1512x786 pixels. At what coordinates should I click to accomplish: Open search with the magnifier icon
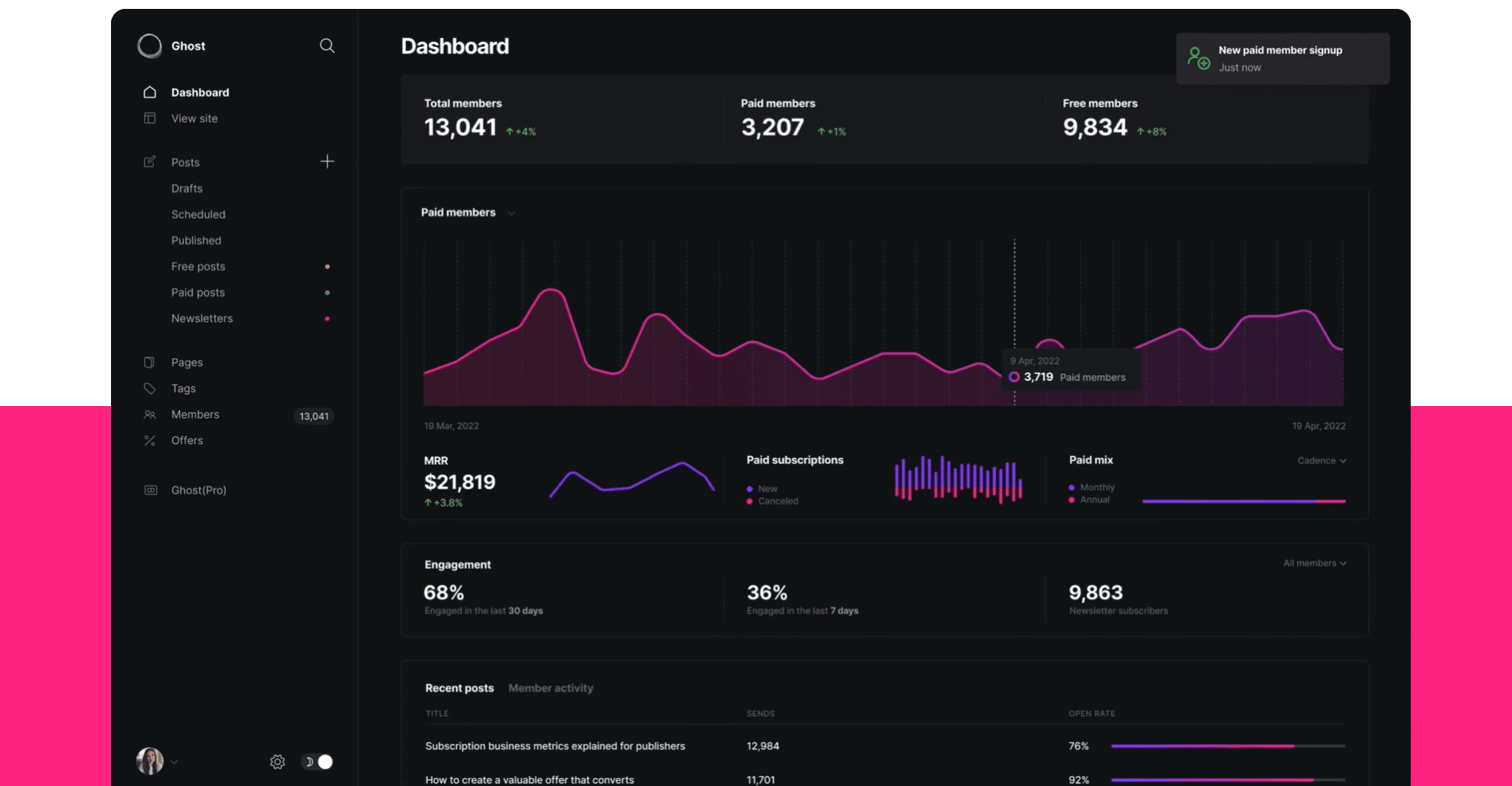(x=327, y=45)
